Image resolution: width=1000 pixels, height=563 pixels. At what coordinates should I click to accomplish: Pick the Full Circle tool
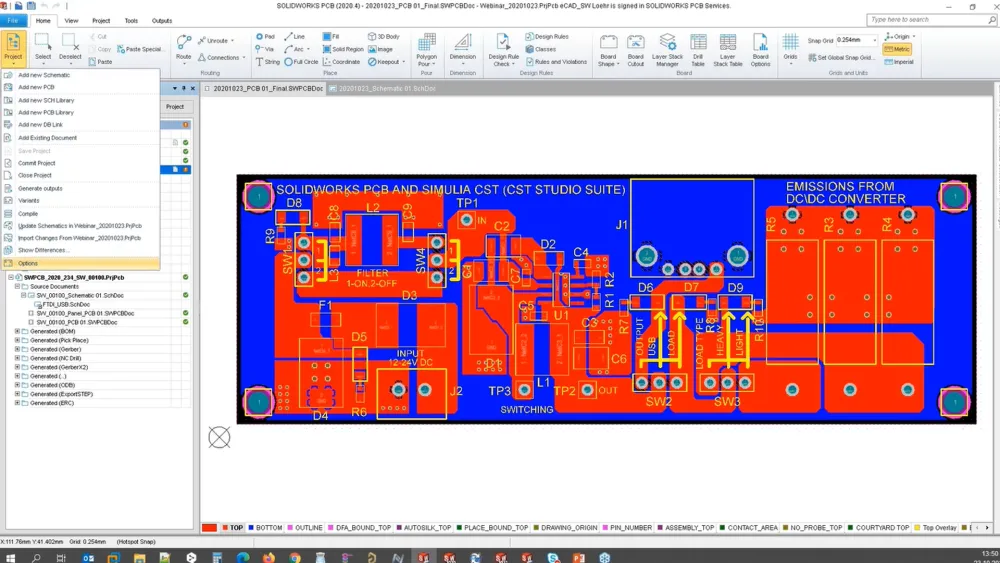click(301, 62)
